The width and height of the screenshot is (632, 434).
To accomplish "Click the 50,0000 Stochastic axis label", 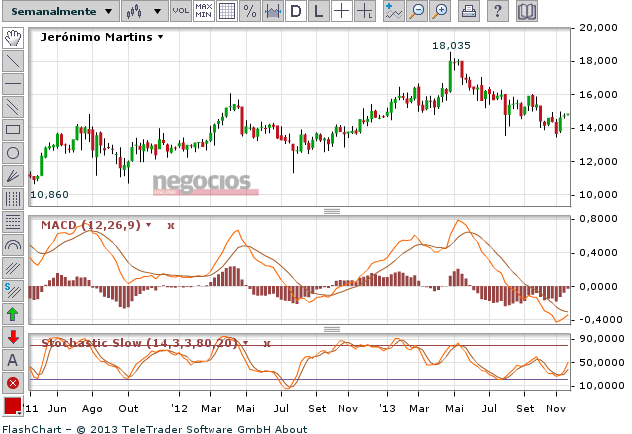I will (x=602, y=363).
